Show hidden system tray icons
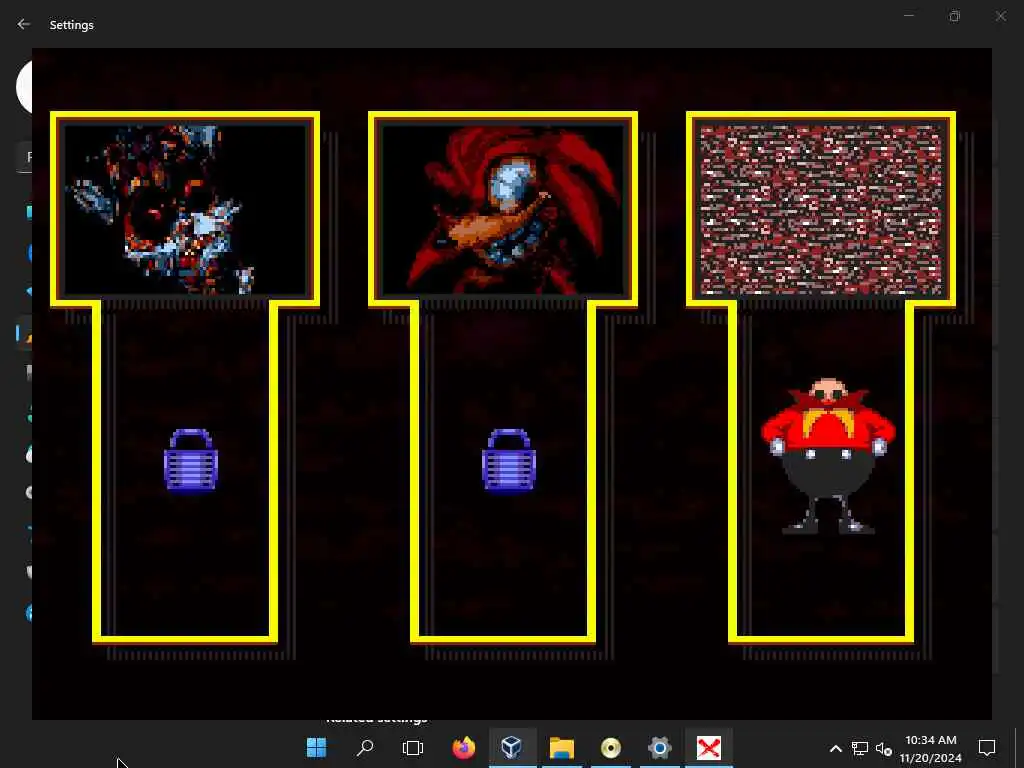Viewport: 1024px width, 768px height. 835,748
